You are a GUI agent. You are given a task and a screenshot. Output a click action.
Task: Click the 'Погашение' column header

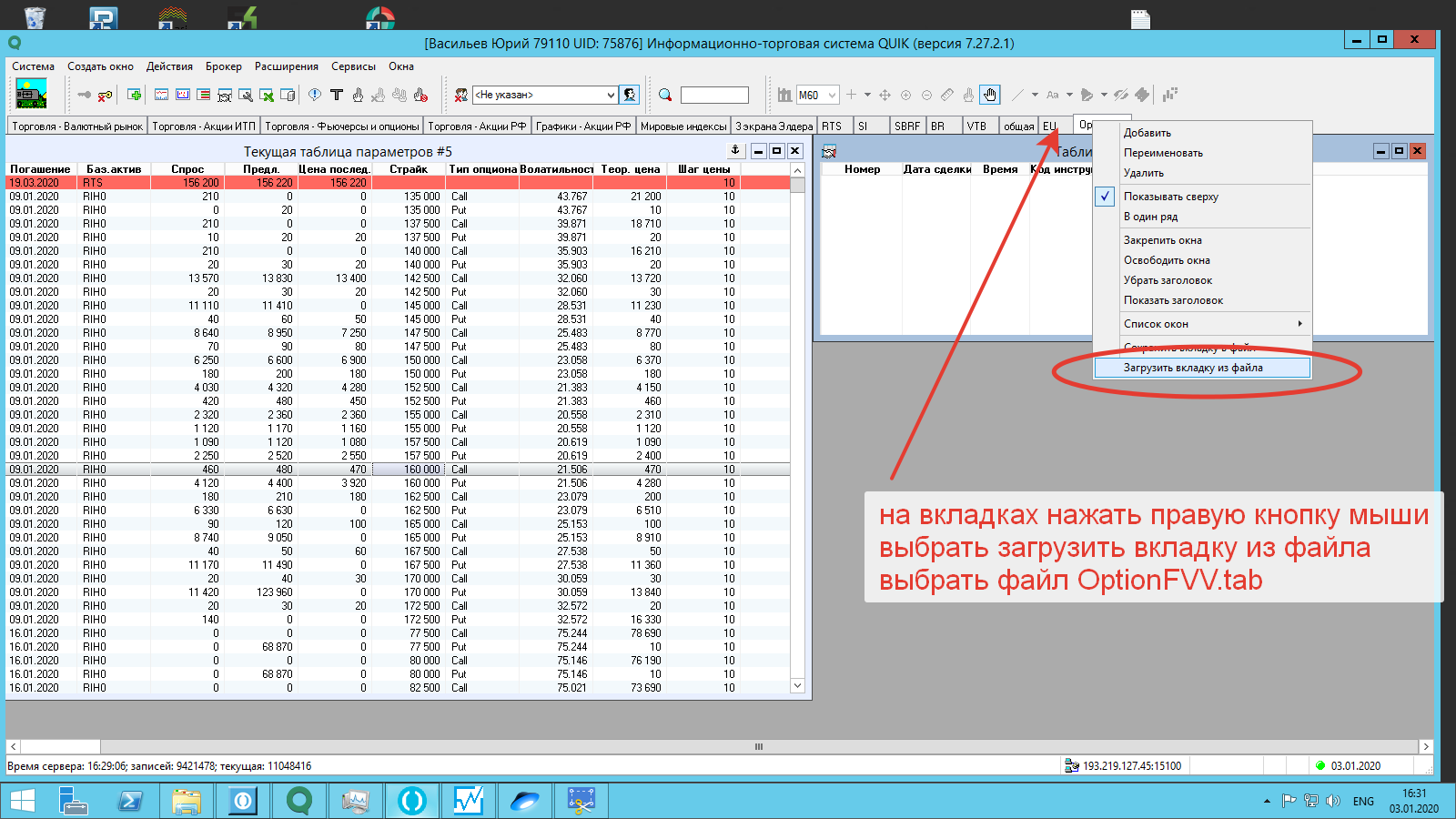(x=40, y=169)
